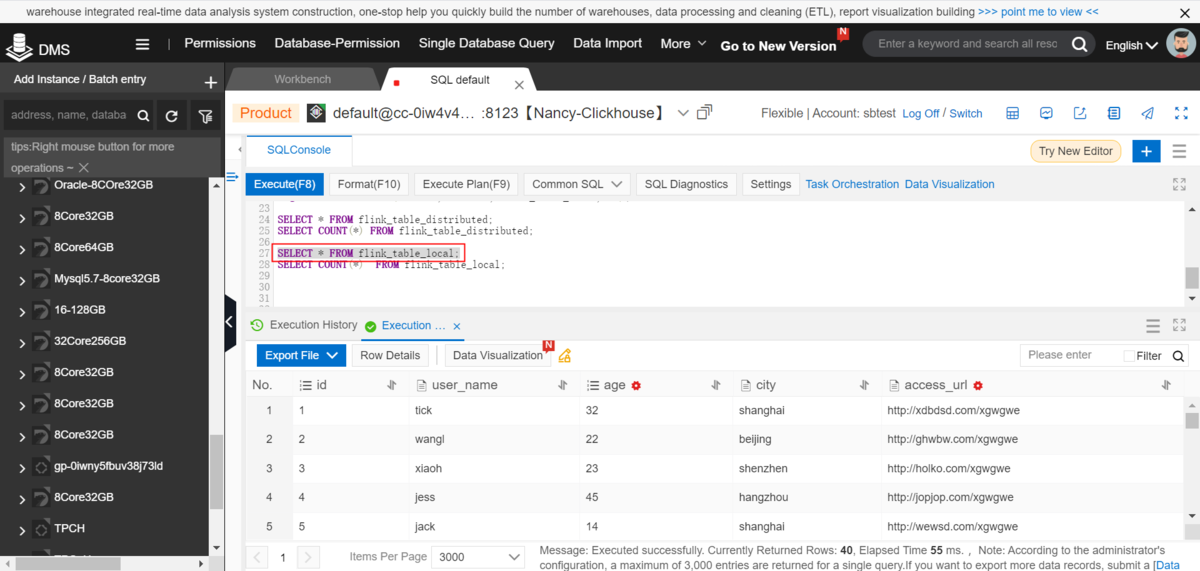Image resolution: width=1200 pixels, height=571 pixels.
Task: Click the Execute(F8) button
Action: click(285, 184)
